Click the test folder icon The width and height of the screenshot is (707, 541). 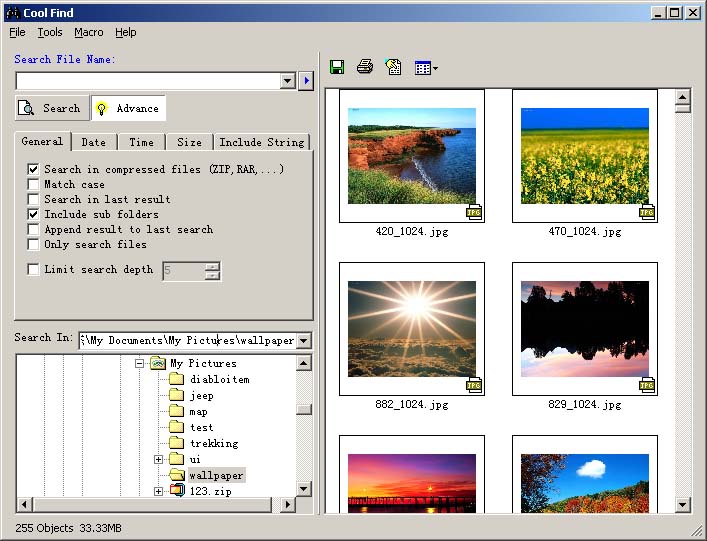point(176,426)
